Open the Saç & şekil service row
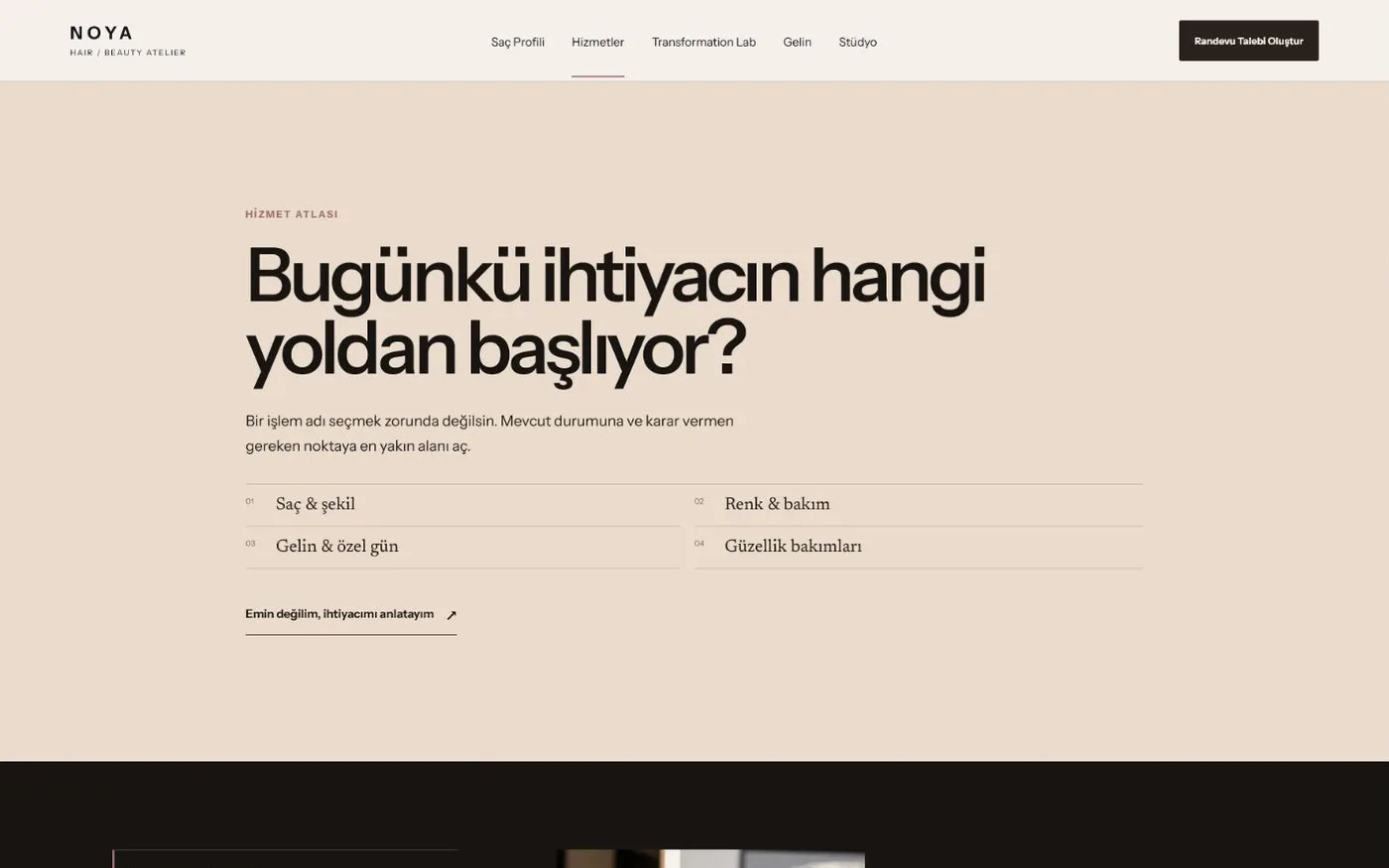 462,505
